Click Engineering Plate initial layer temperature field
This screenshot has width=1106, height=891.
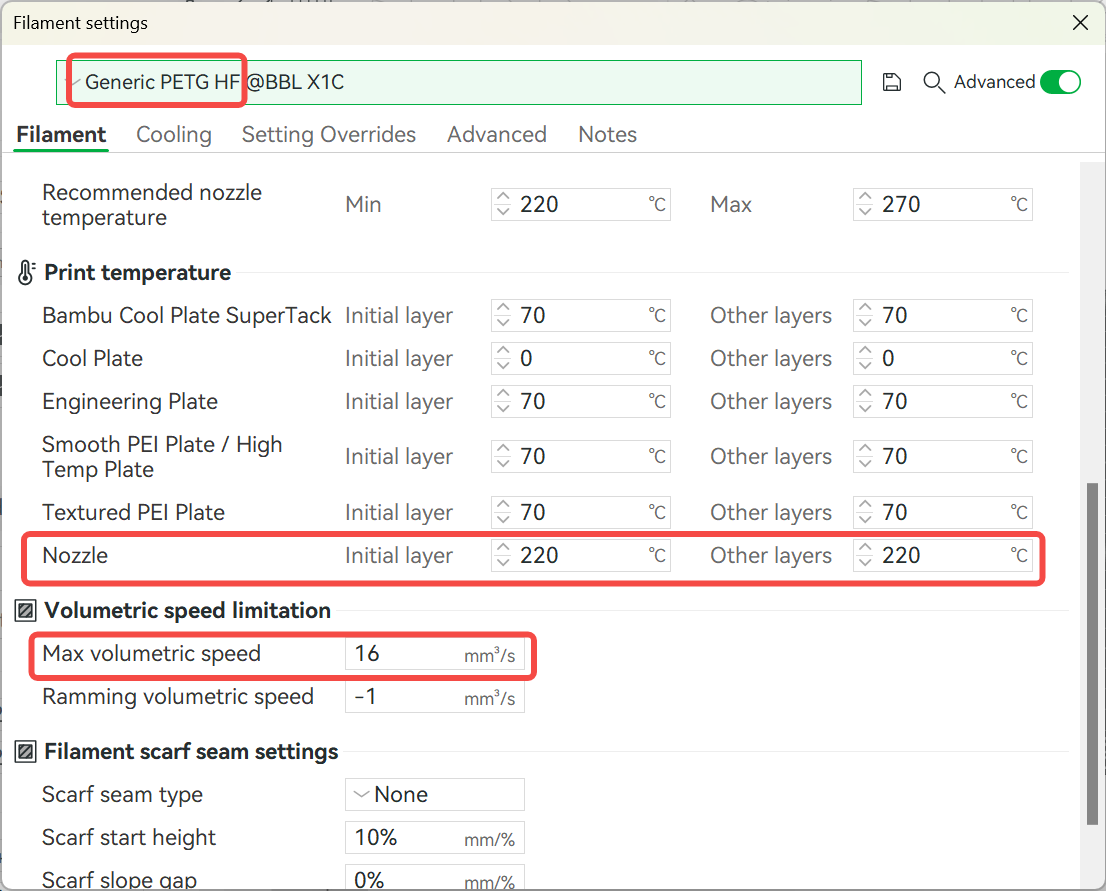(x=581, y=401)
